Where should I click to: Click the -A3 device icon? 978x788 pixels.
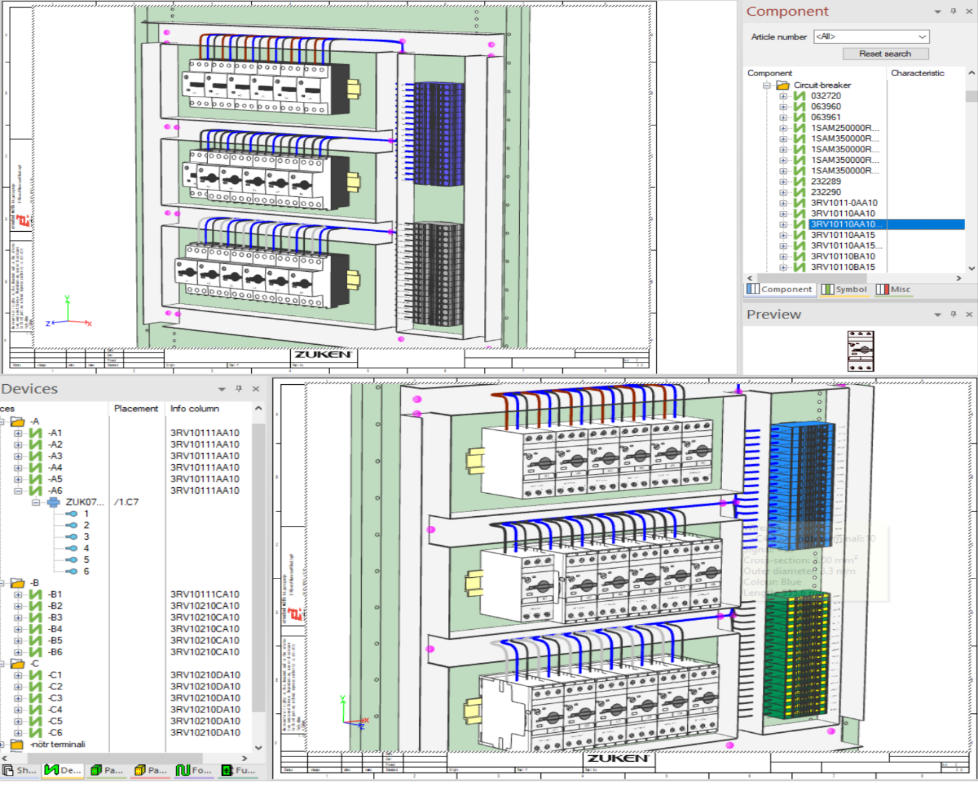36,456
